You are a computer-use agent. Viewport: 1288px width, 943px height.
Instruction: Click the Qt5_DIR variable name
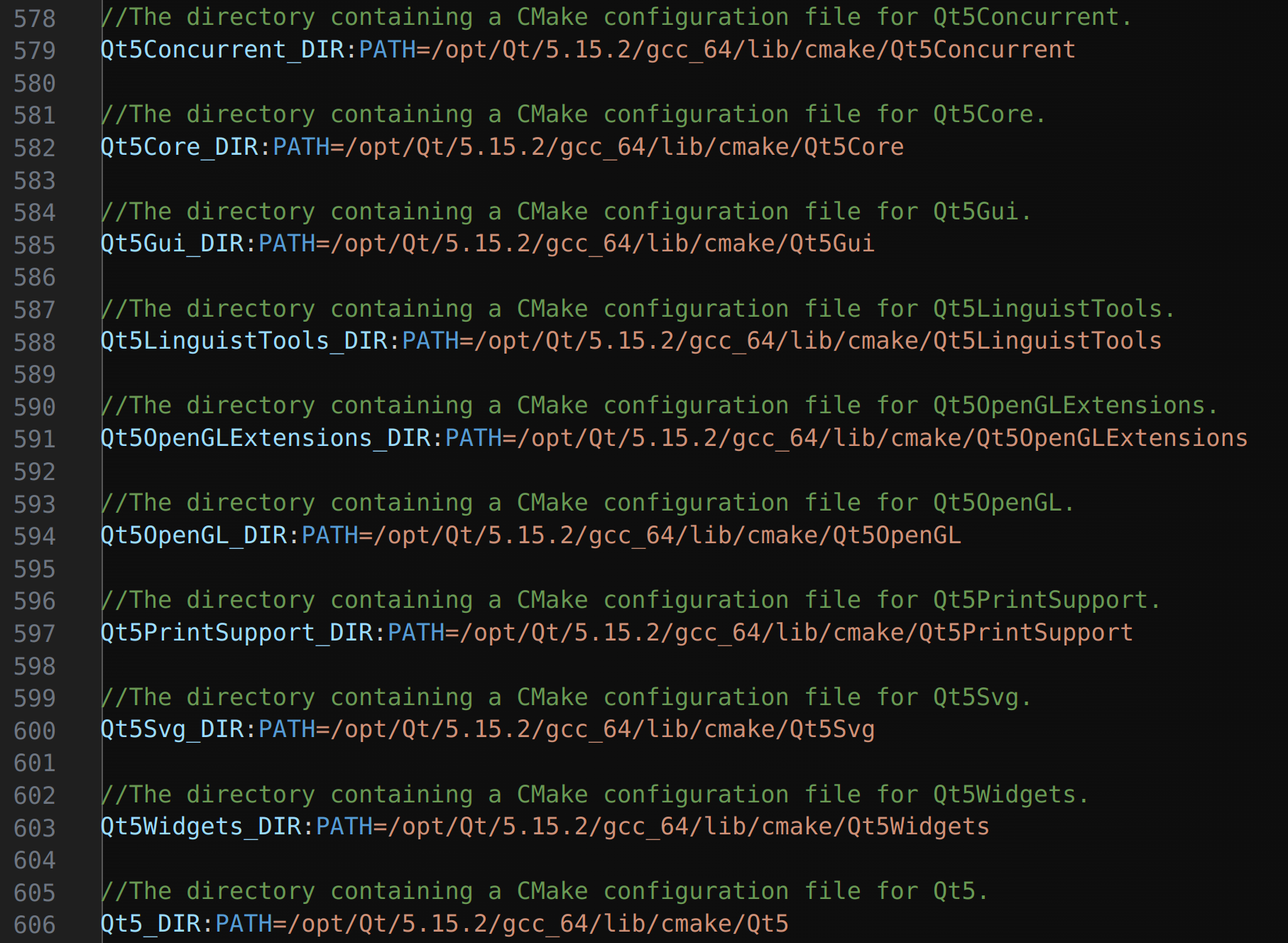click(151, 924)
